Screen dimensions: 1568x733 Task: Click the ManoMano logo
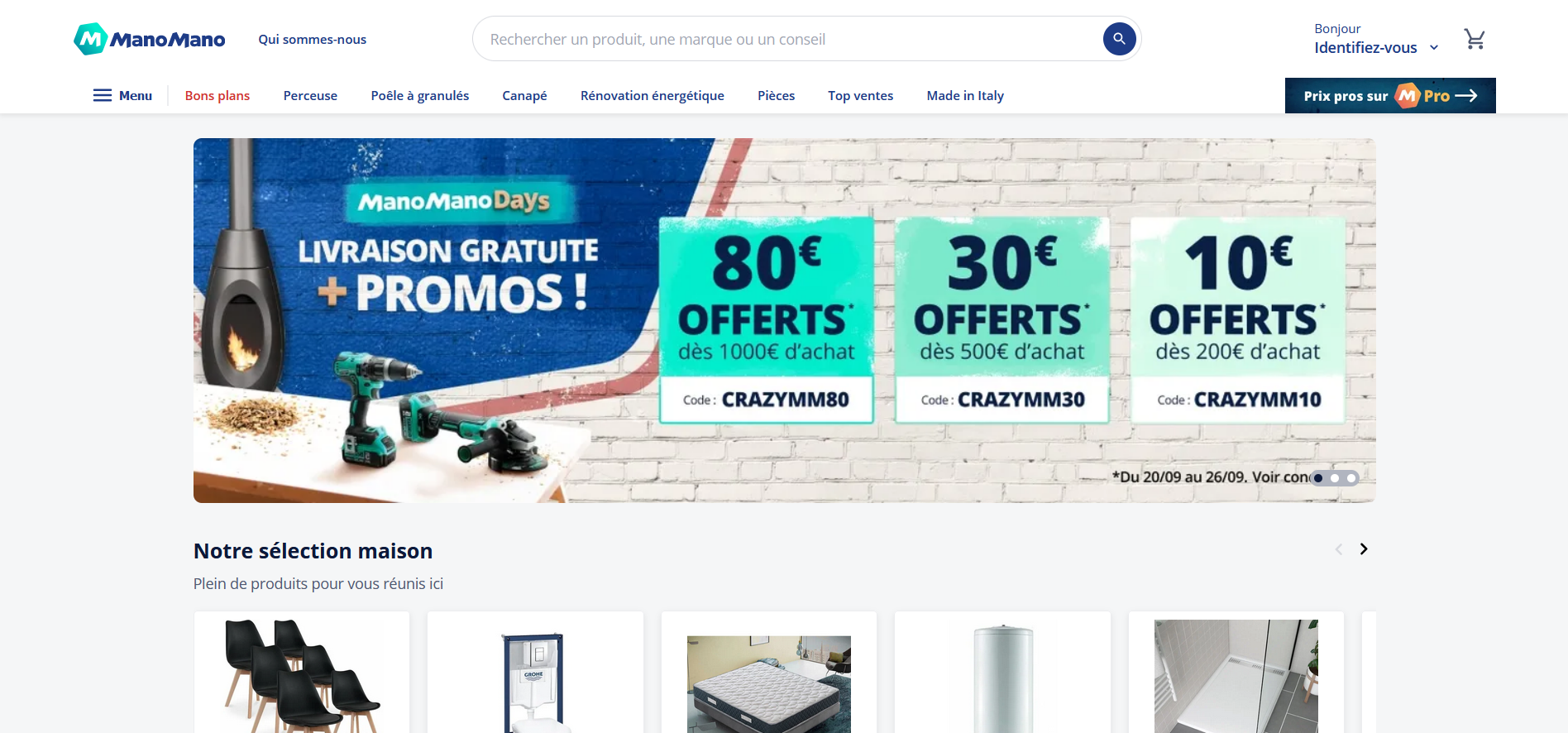(x=150, y=39)
